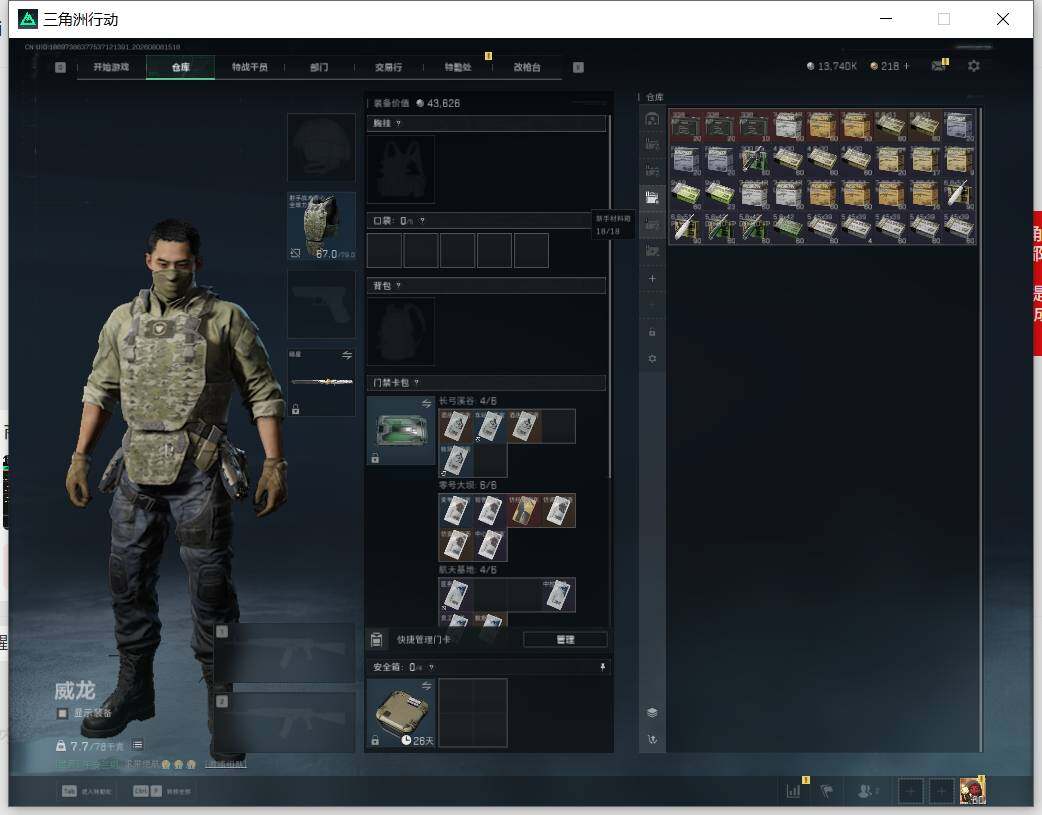
Task: Open the mail icon beside the settings gear
Action: click(x=938, y=66)
